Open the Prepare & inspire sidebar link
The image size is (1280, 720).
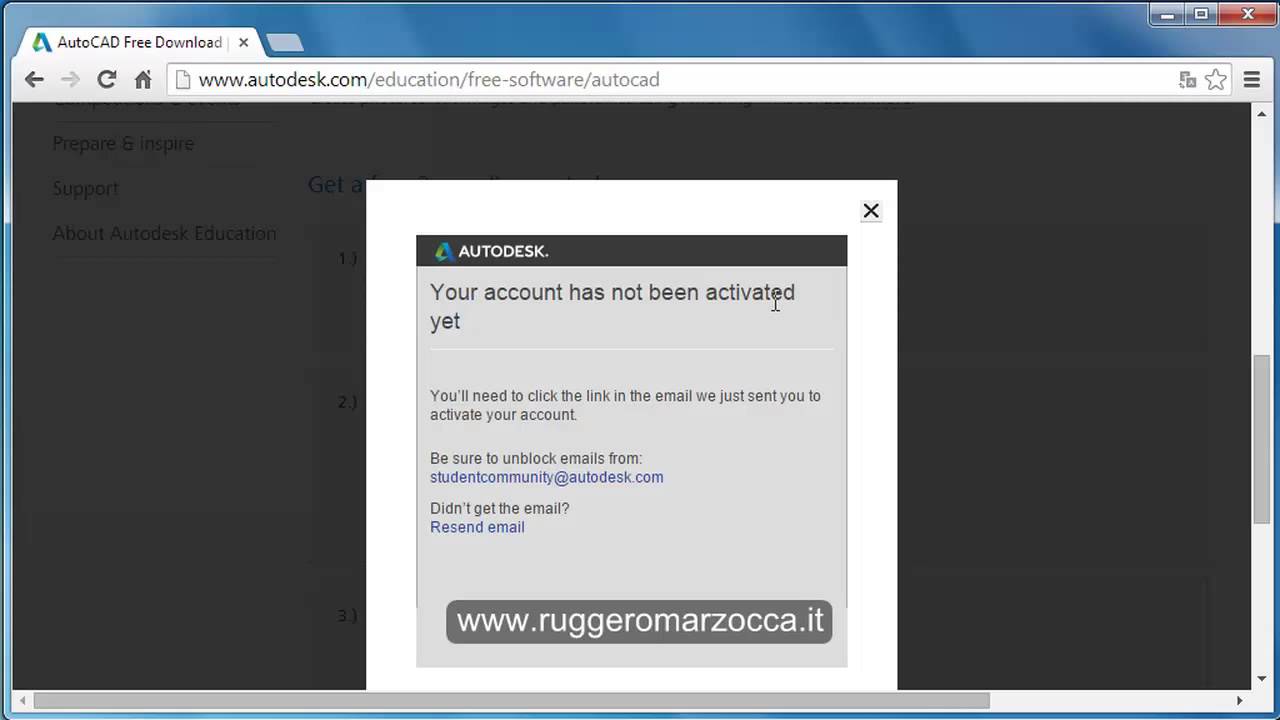pyautogui.click(x=123, y=143)
